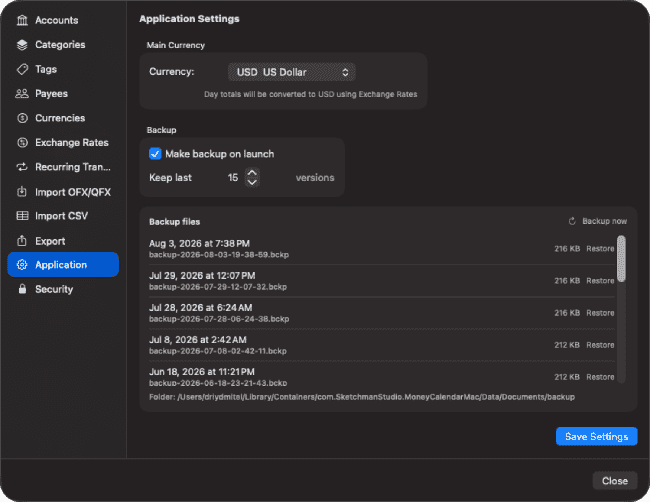Switch to Currencies section
Viewport: 650px width, 502px height.
63,118
